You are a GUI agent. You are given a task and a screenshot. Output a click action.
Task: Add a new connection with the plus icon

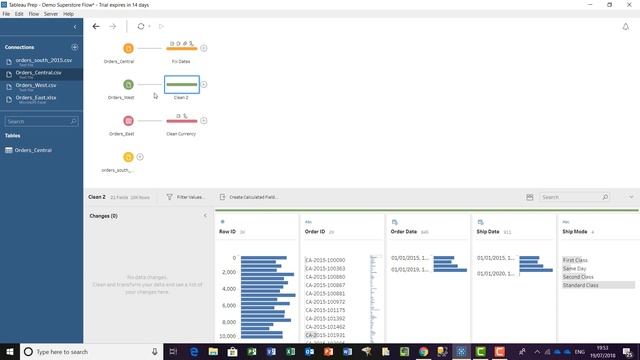coord(75,47)
